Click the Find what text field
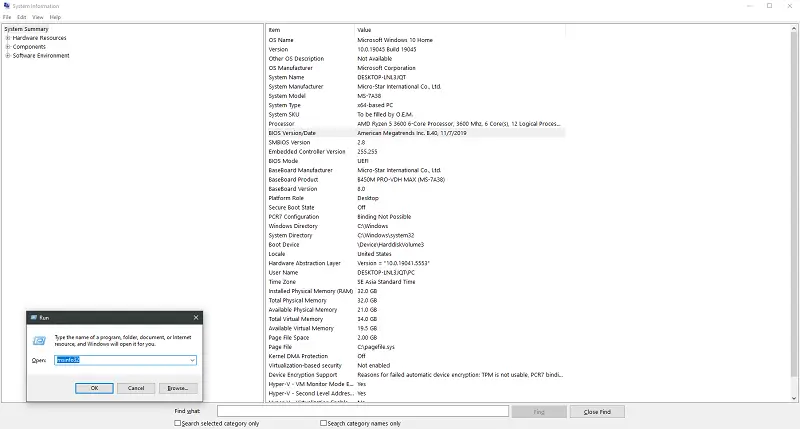This screenshot has height=429, width=800. point(362,411)
